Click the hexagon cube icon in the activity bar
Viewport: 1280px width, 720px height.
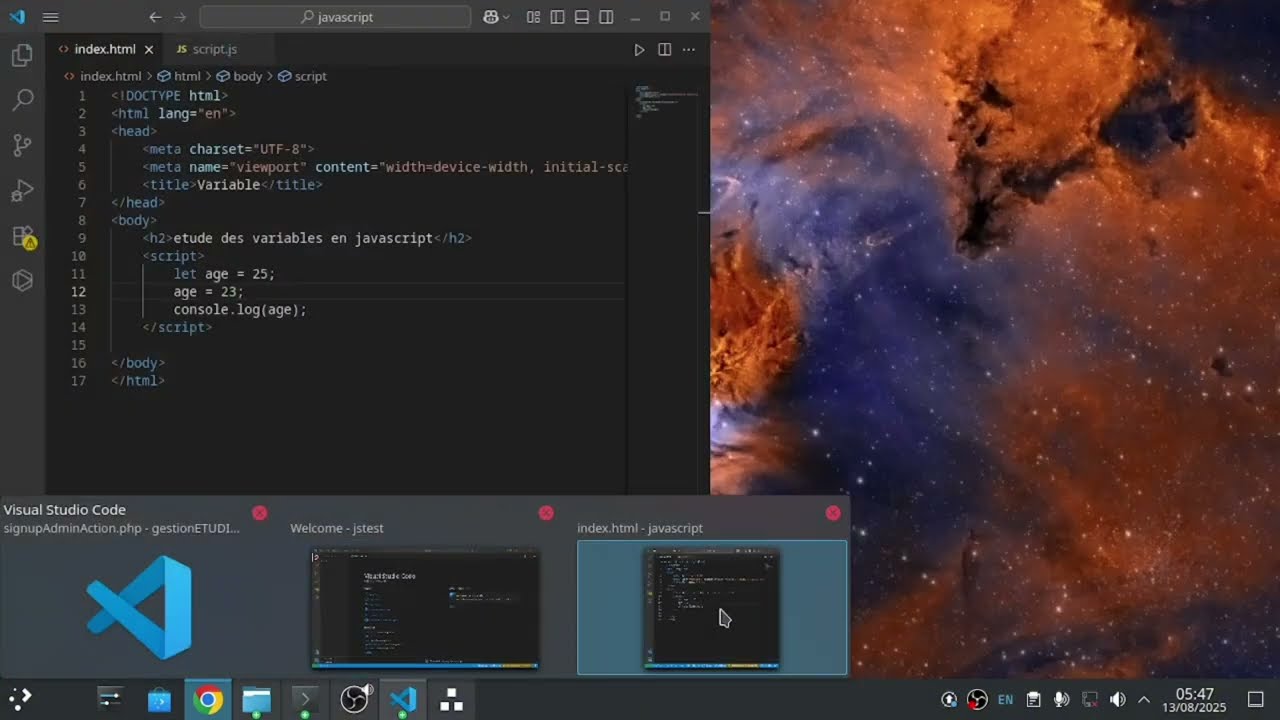pos(22,281)
